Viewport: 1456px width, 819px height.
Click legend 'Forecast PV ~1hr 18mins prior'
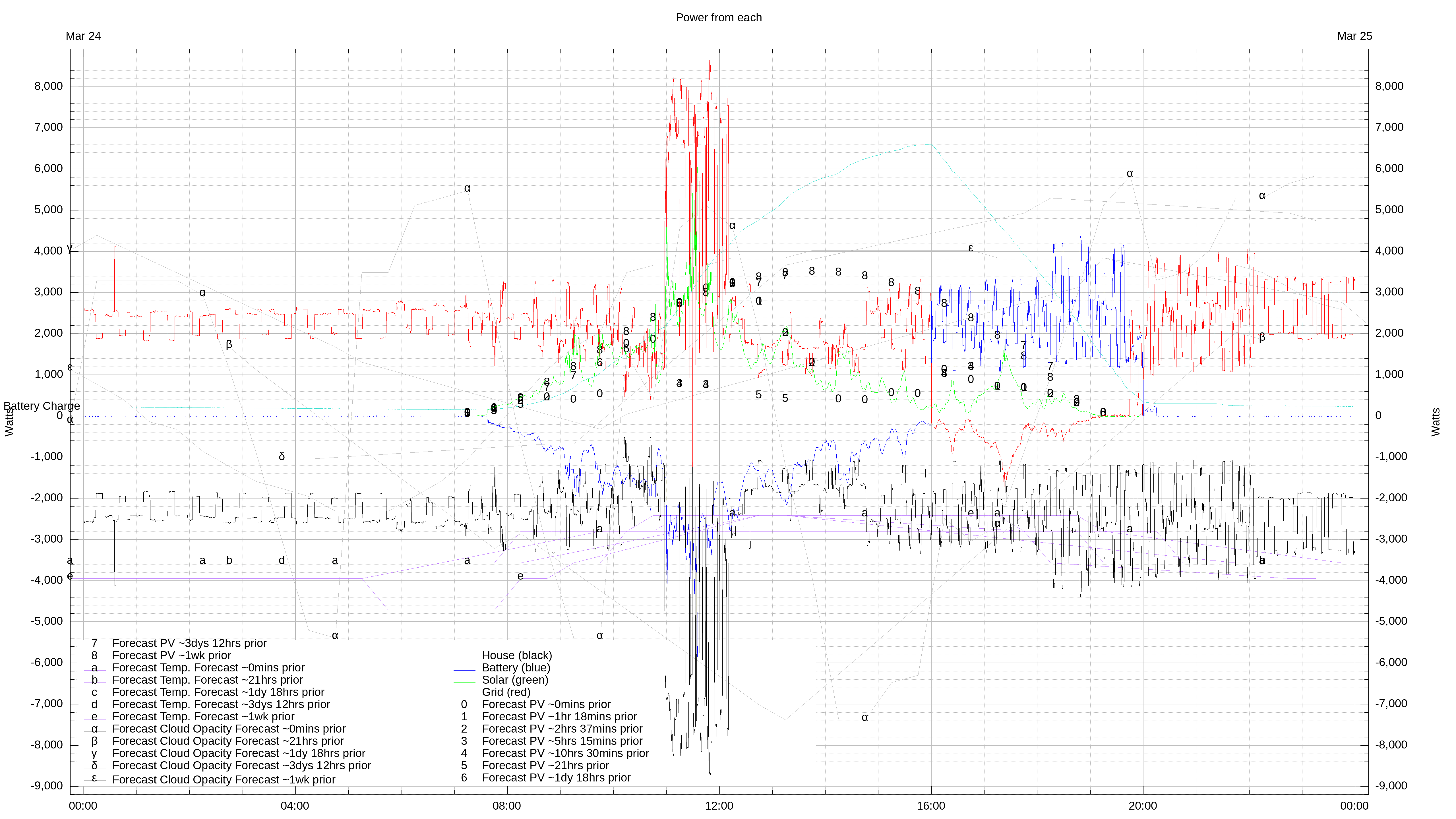click(559, 717)
